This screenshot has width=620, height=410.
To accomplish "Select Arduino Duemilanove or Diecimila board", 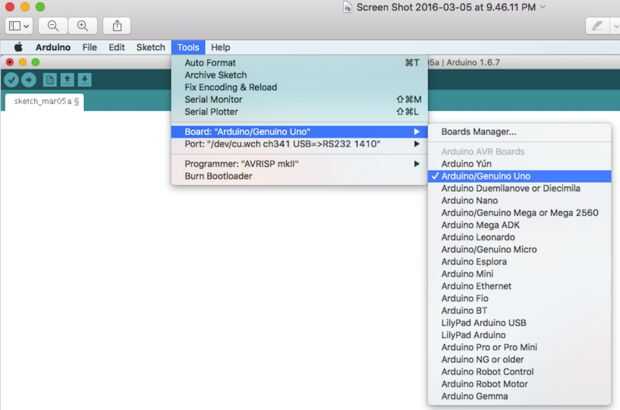I will point(520,189).
